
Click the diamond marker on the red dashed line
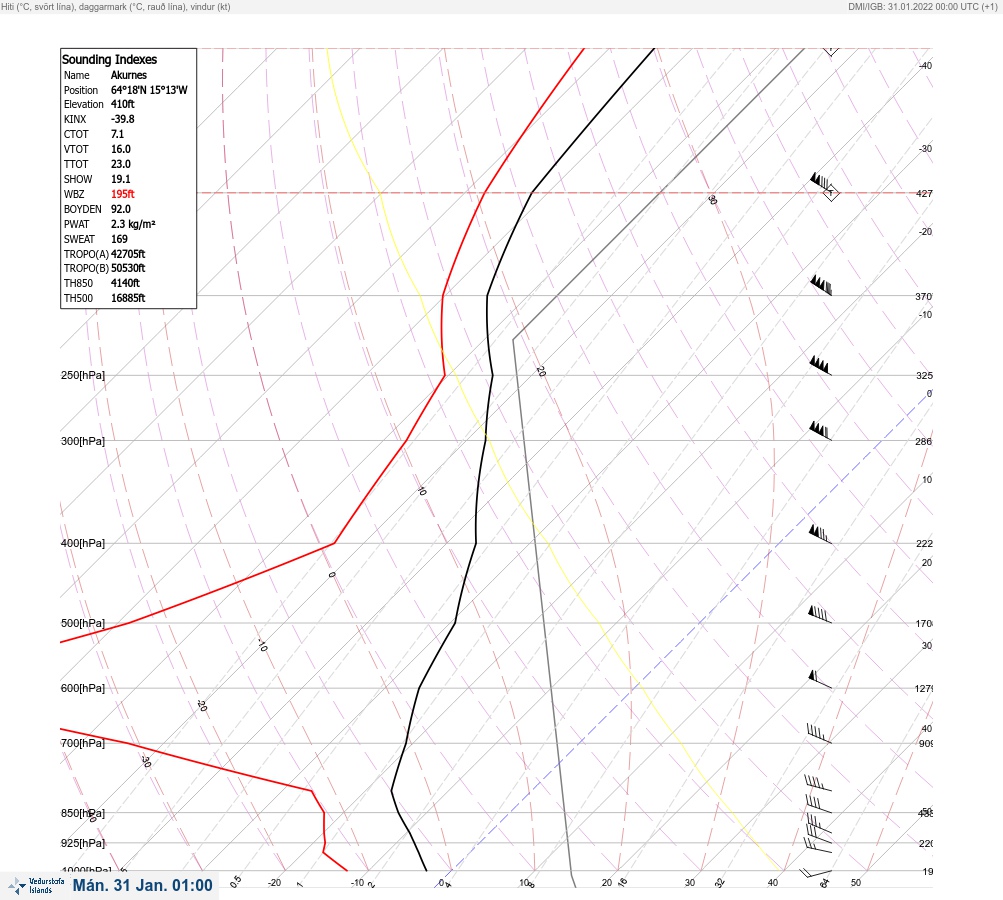tap(831, 193)
